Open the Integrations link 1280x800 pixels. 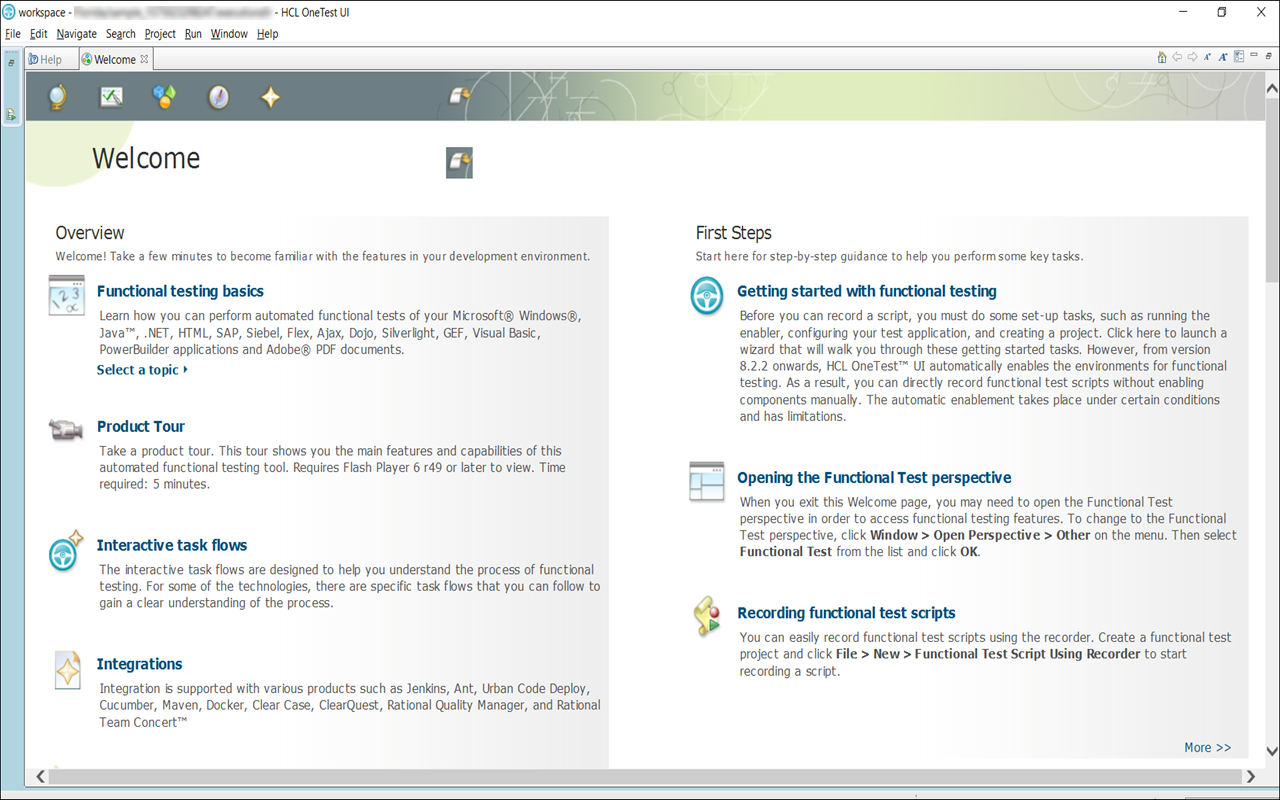[x=139, y=664]
